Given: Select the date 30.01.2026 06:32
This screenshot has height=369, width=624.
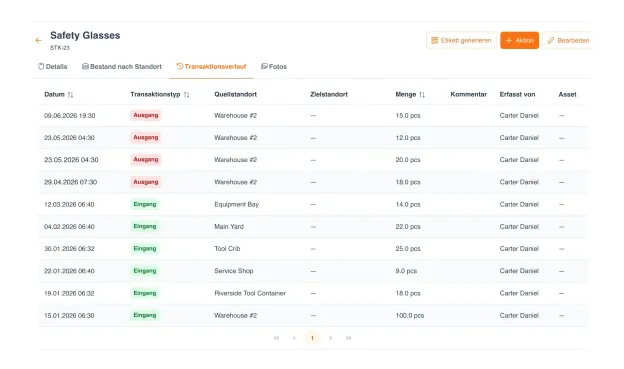Looking at the screenshot, I should point(69,248).
